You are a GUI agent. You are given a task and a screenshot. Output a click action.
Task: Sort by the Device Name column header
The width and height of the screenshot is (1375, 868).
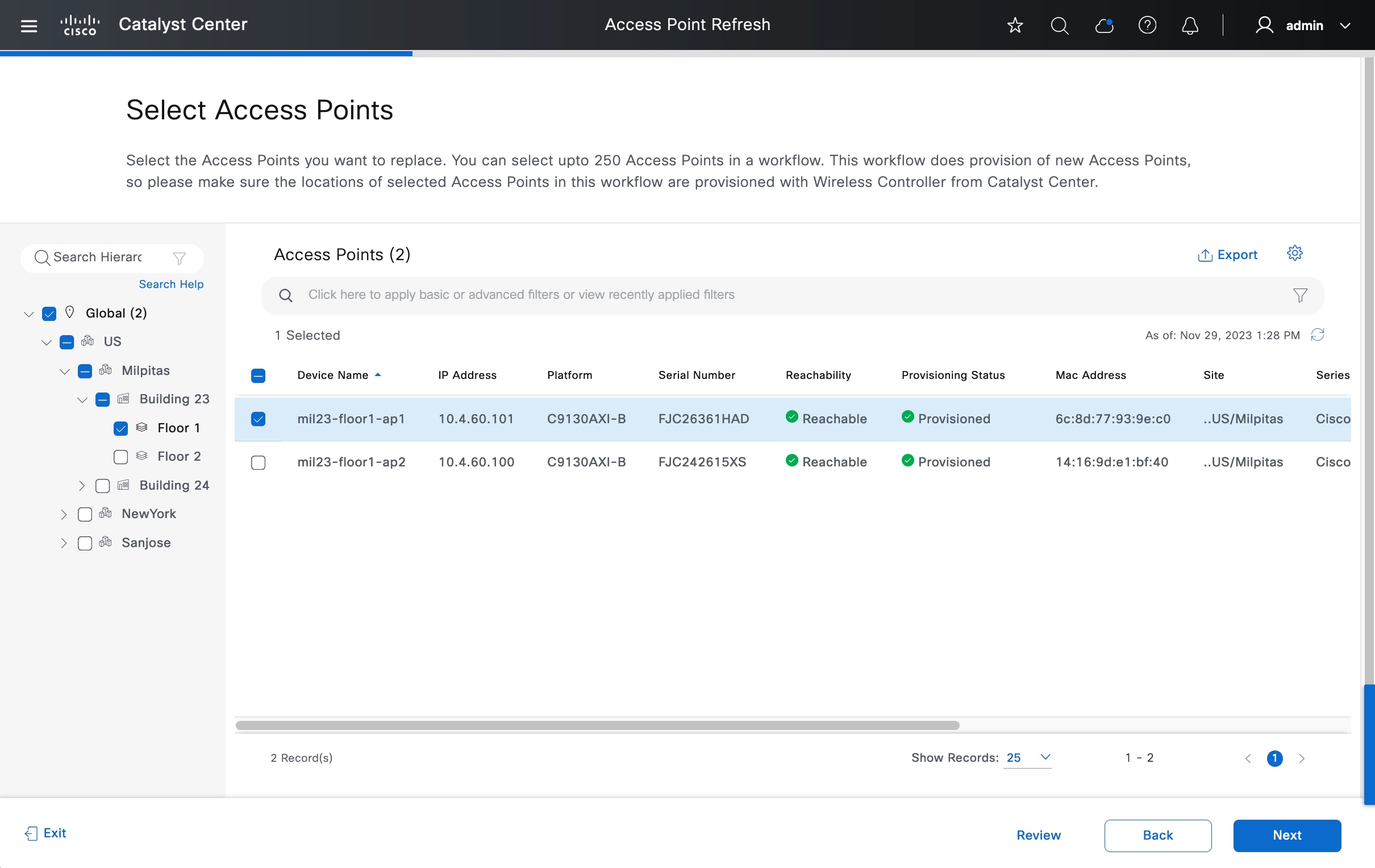332,375
